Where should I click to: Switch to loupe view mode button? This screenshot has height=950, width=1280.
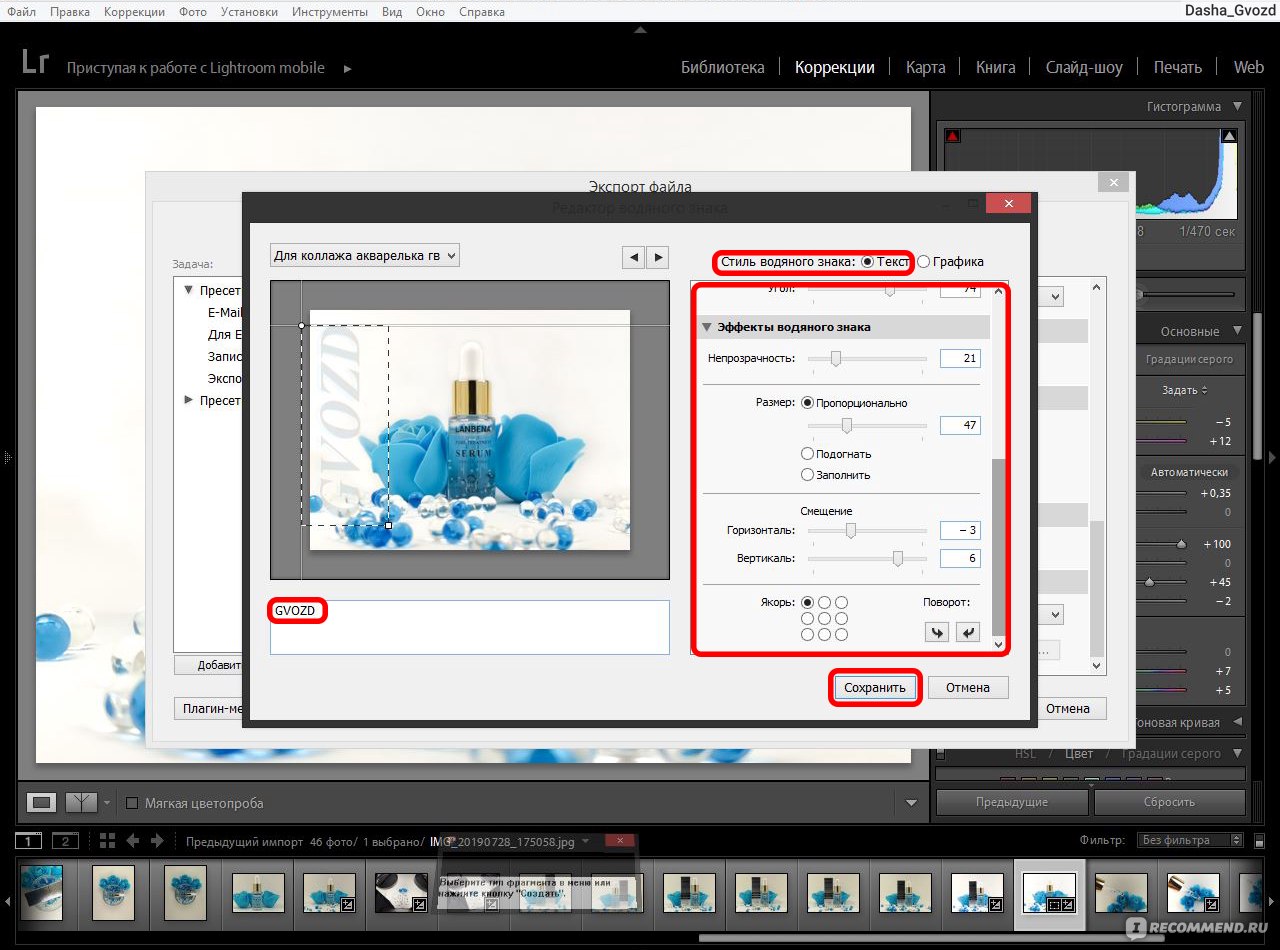click(41, 802)
